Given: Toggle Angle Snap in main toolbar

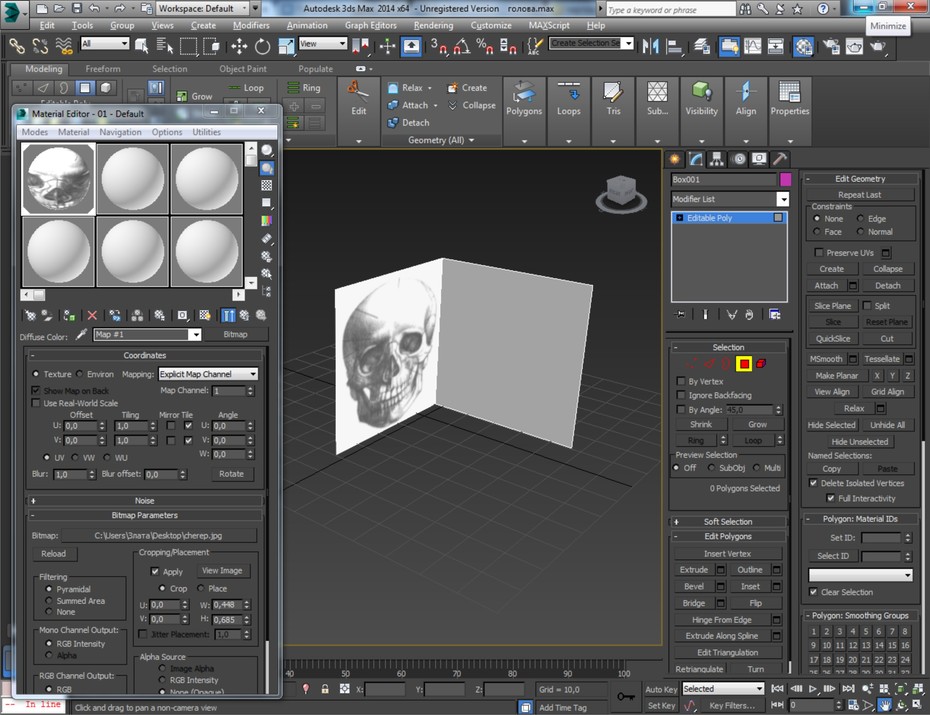Looking at the screenshot, I should [x=462, y=46].
